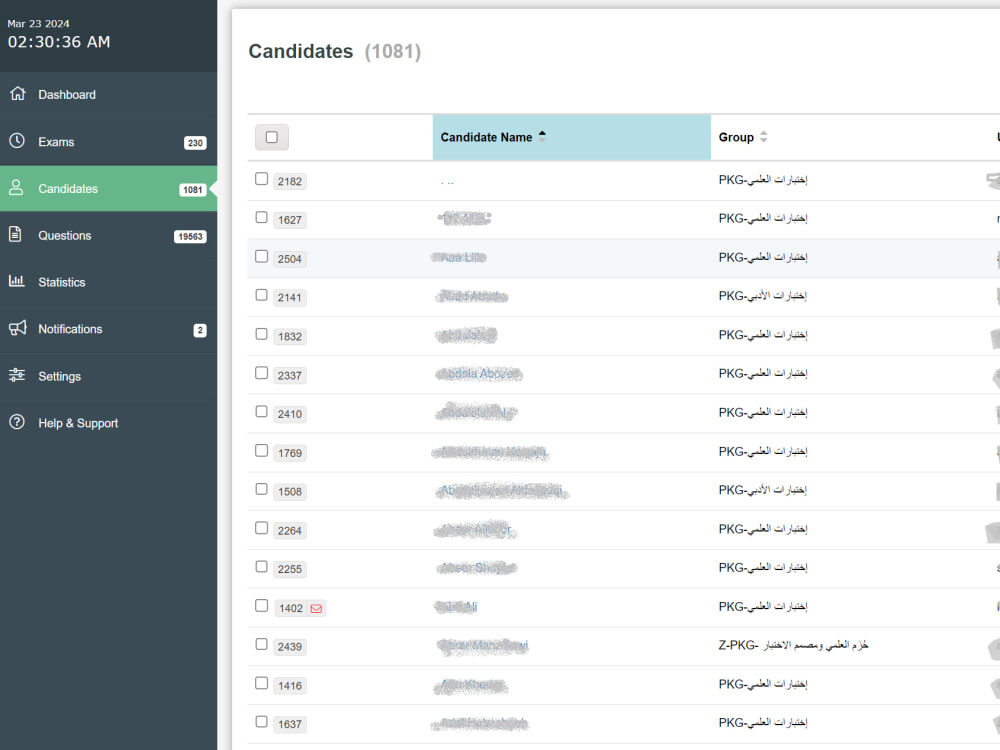Click the Questions document icon

pos(16,235)
